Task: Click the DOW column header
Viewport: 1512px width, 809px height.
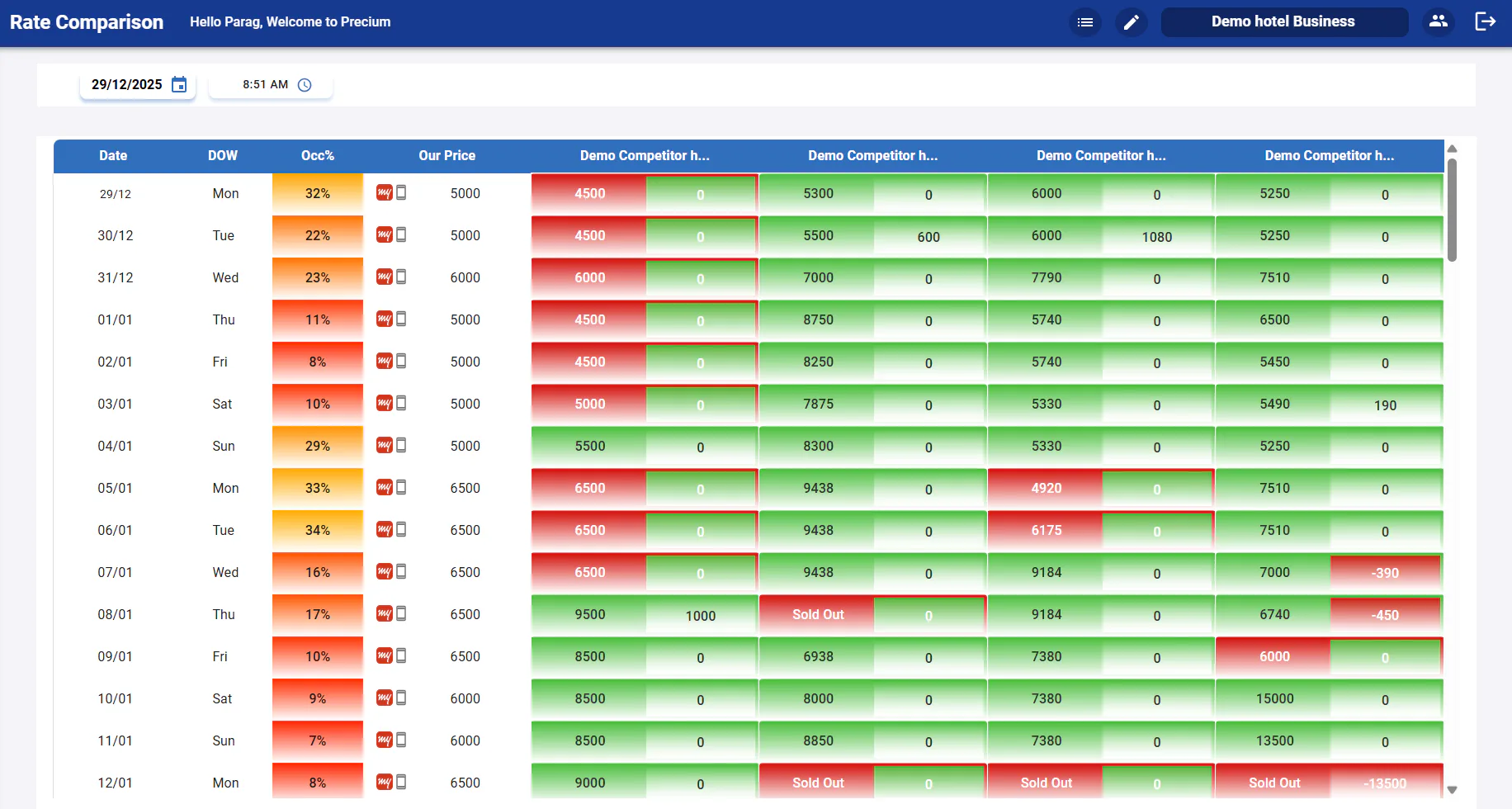Action: click(x=223, y=155)
